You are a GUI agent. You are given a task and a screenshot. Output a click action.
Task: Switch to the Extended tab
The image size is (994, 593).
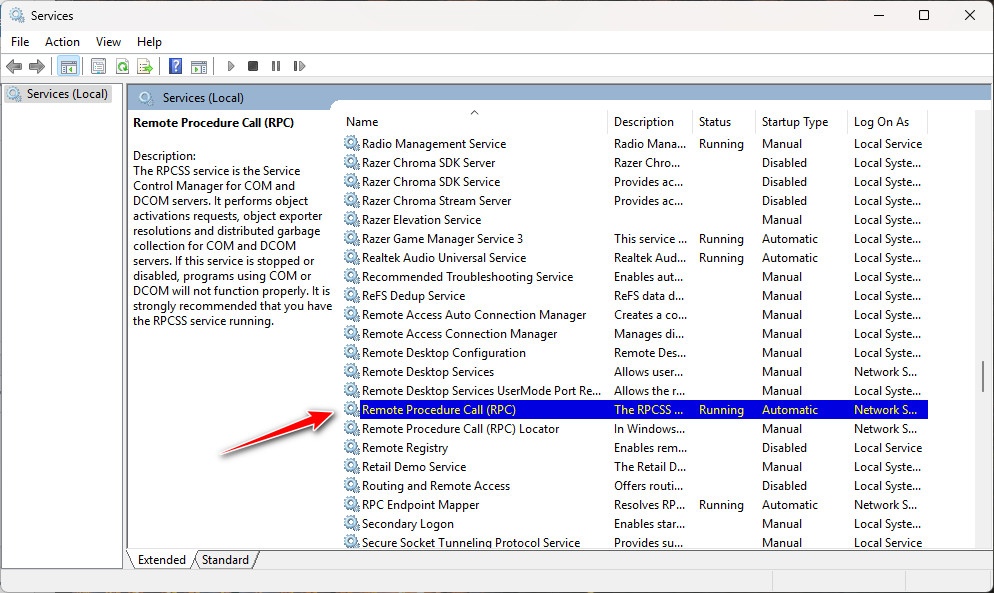point(162,560)
